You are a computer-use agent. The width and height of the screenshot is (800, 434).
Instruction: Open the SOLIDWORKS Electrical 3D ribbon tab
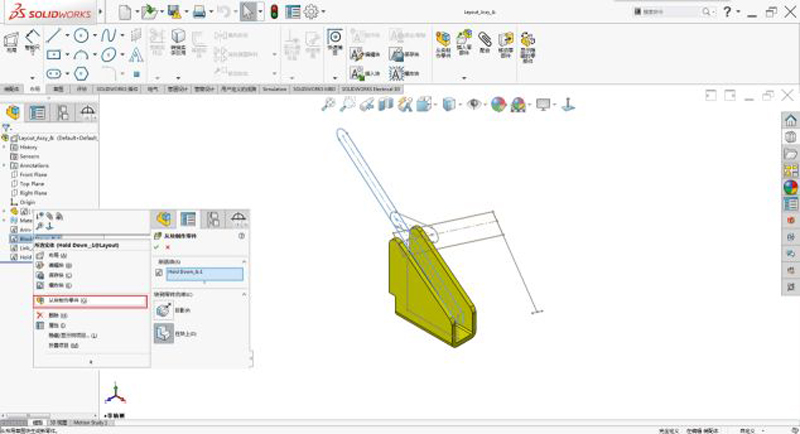pyautogui.click(x=371, y=89)
